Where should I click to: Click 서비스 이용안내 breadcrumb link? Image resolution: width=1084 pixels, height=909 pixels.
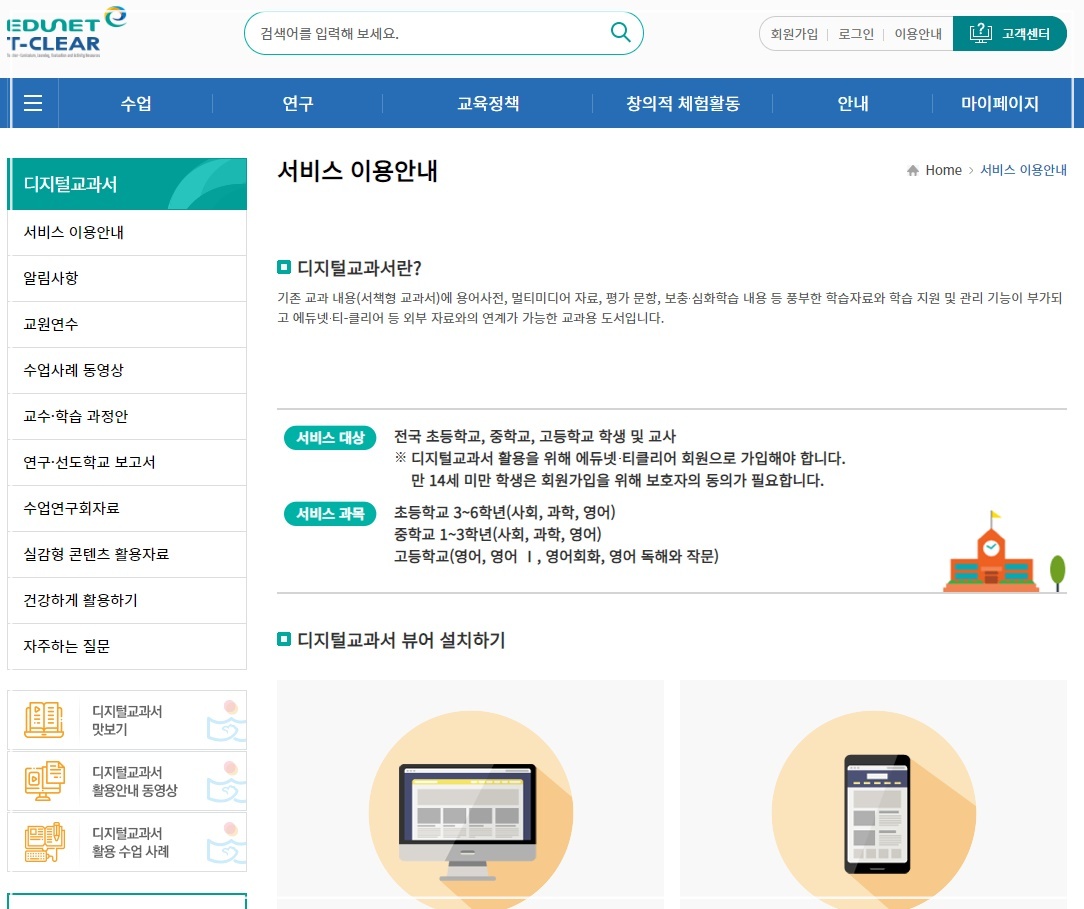1023,170
